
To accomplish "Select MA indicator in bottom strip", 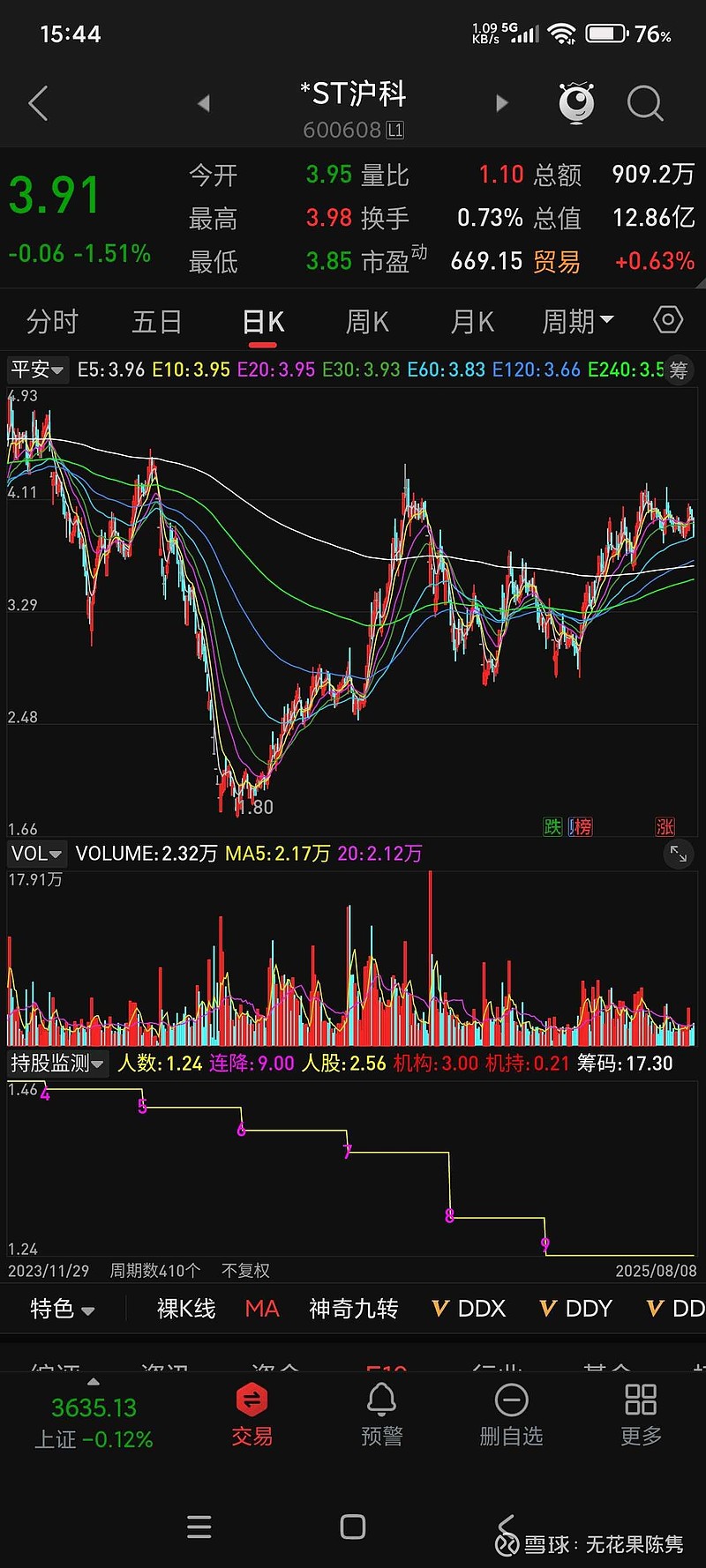I will 262,1309.
